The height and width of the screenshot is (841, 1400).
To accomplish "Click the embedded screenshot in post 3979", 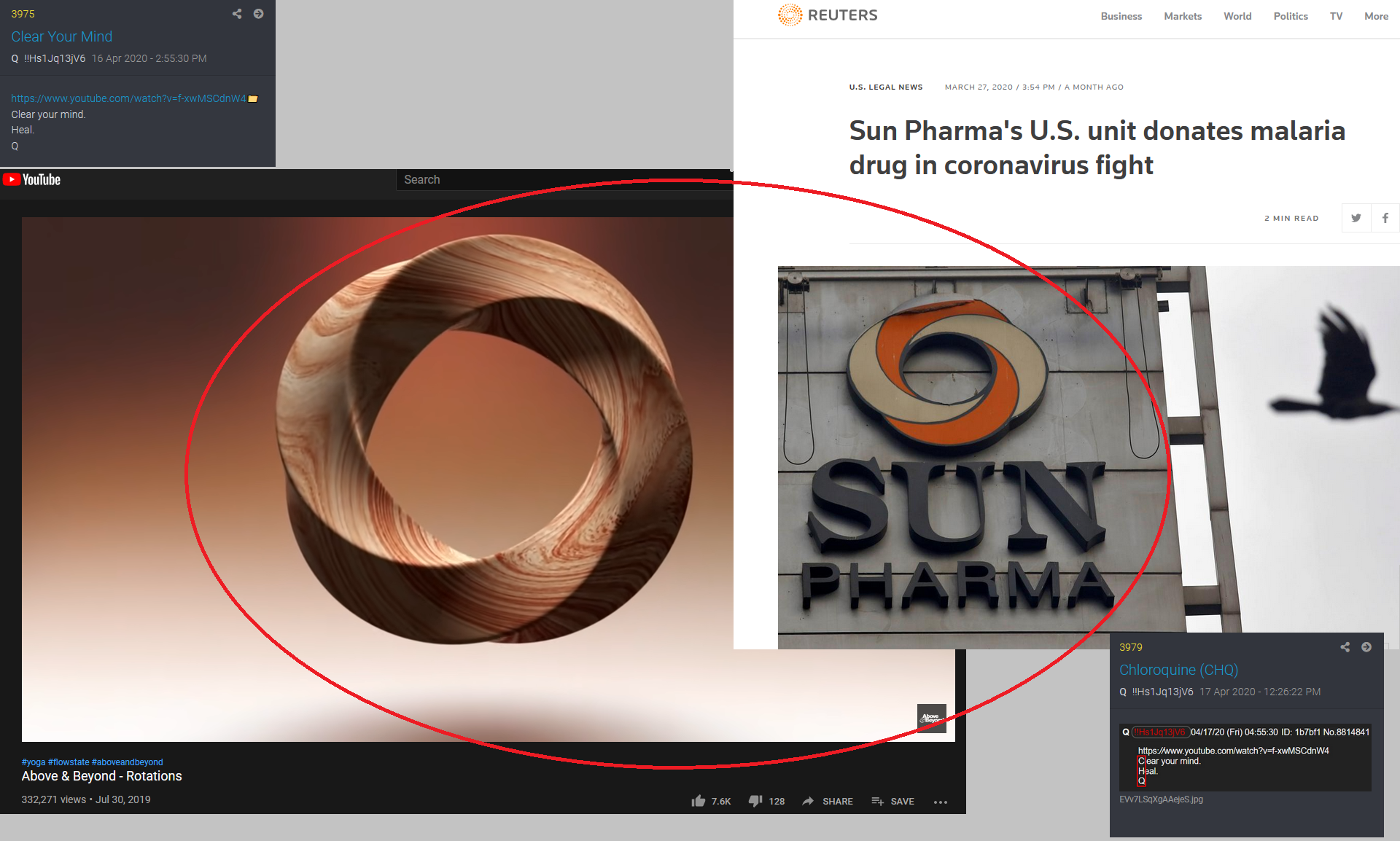I will [1245, 757].
